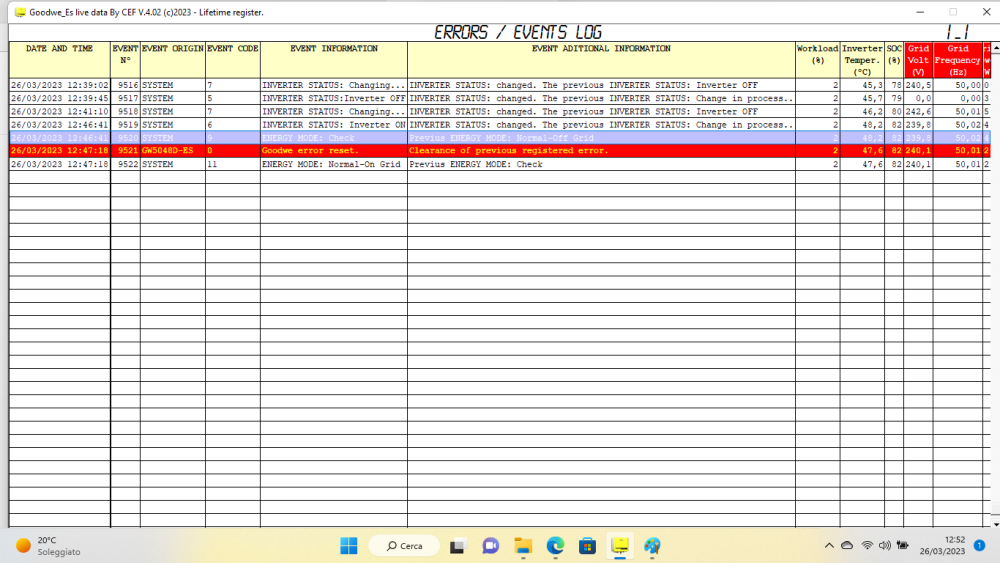
Task: Click scrollbar down arrow
Action: [996, 524]
